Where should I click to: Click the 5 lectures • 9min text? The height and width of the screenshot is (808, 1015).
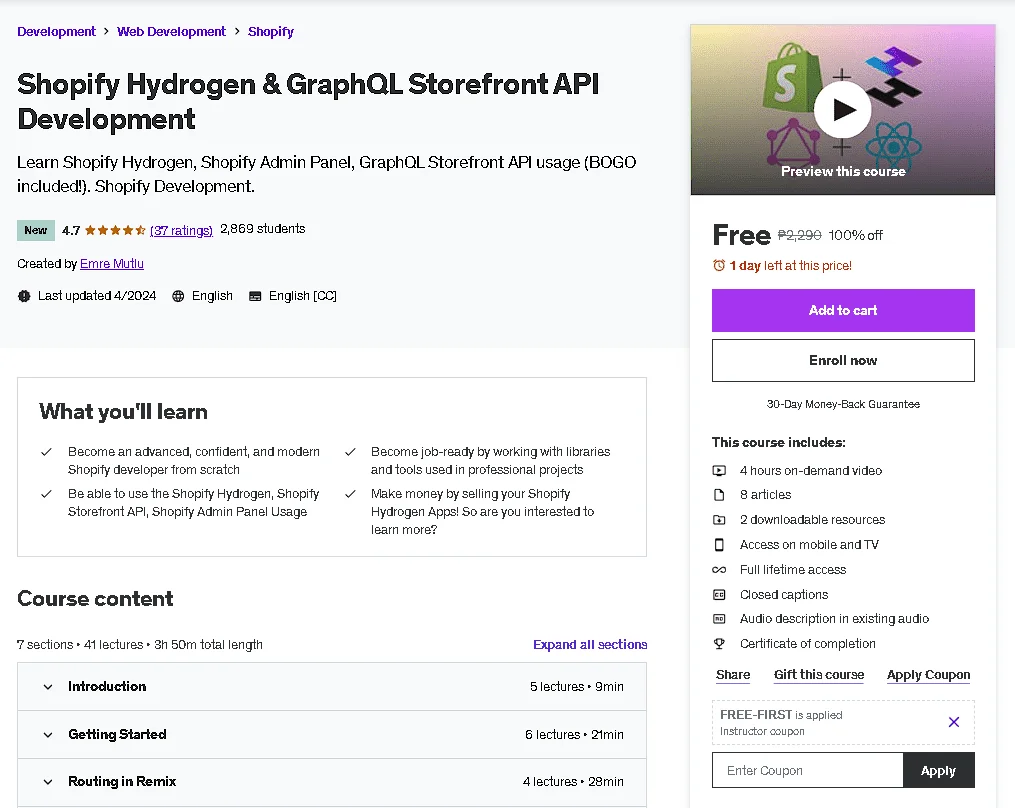[576, 686]
